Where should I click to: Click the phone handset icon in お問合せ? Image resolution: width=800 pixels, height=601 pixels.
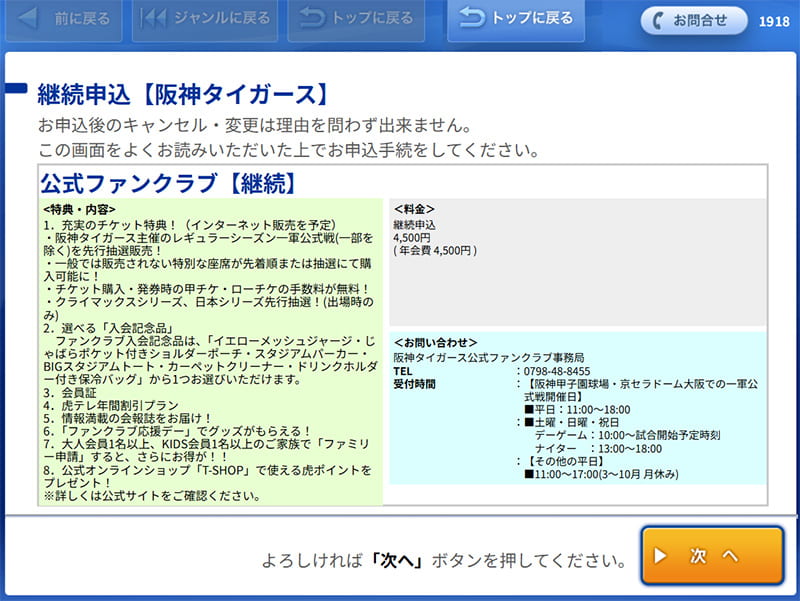658,20
